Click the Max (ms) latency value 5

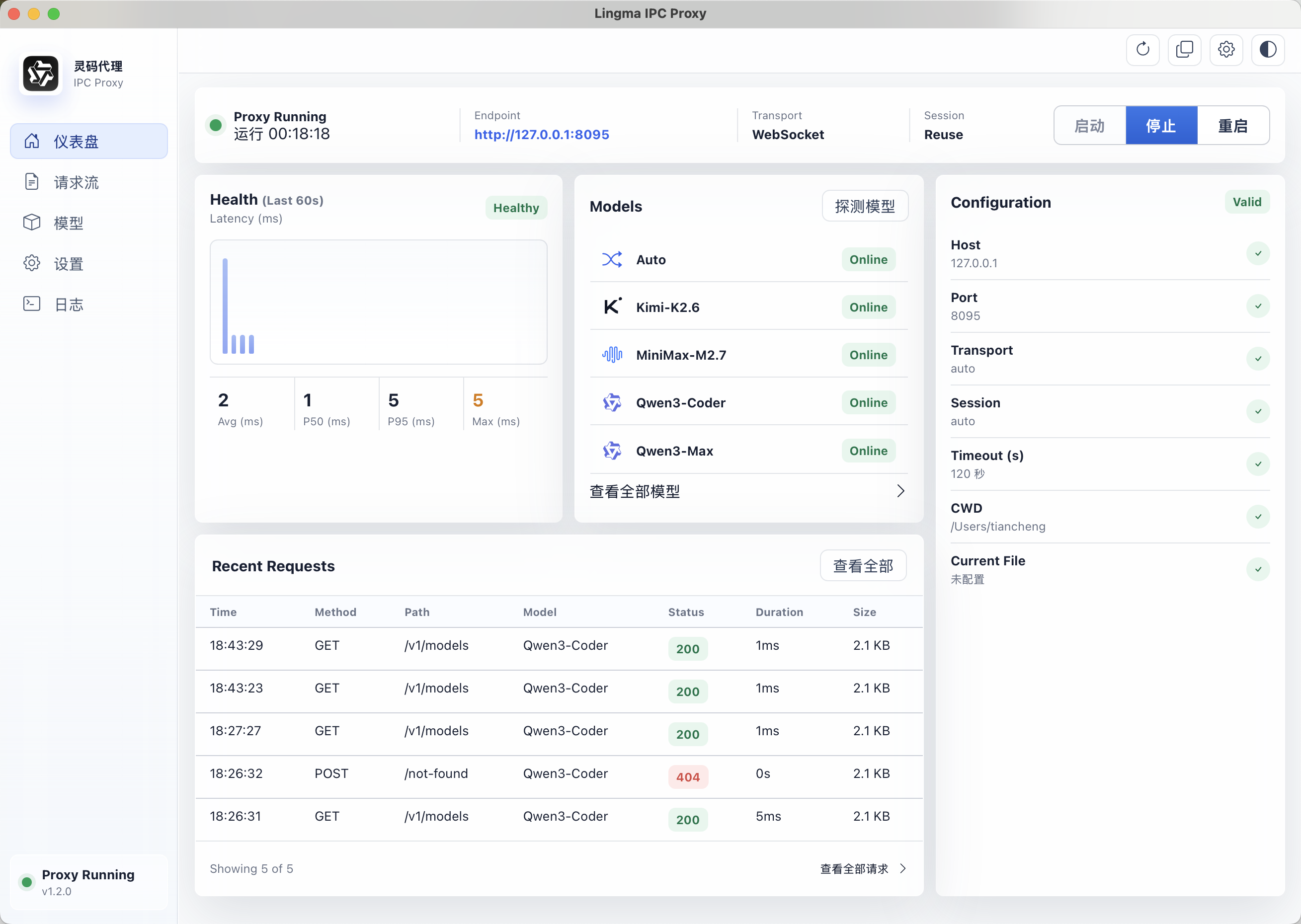click(x=478, y=400)
